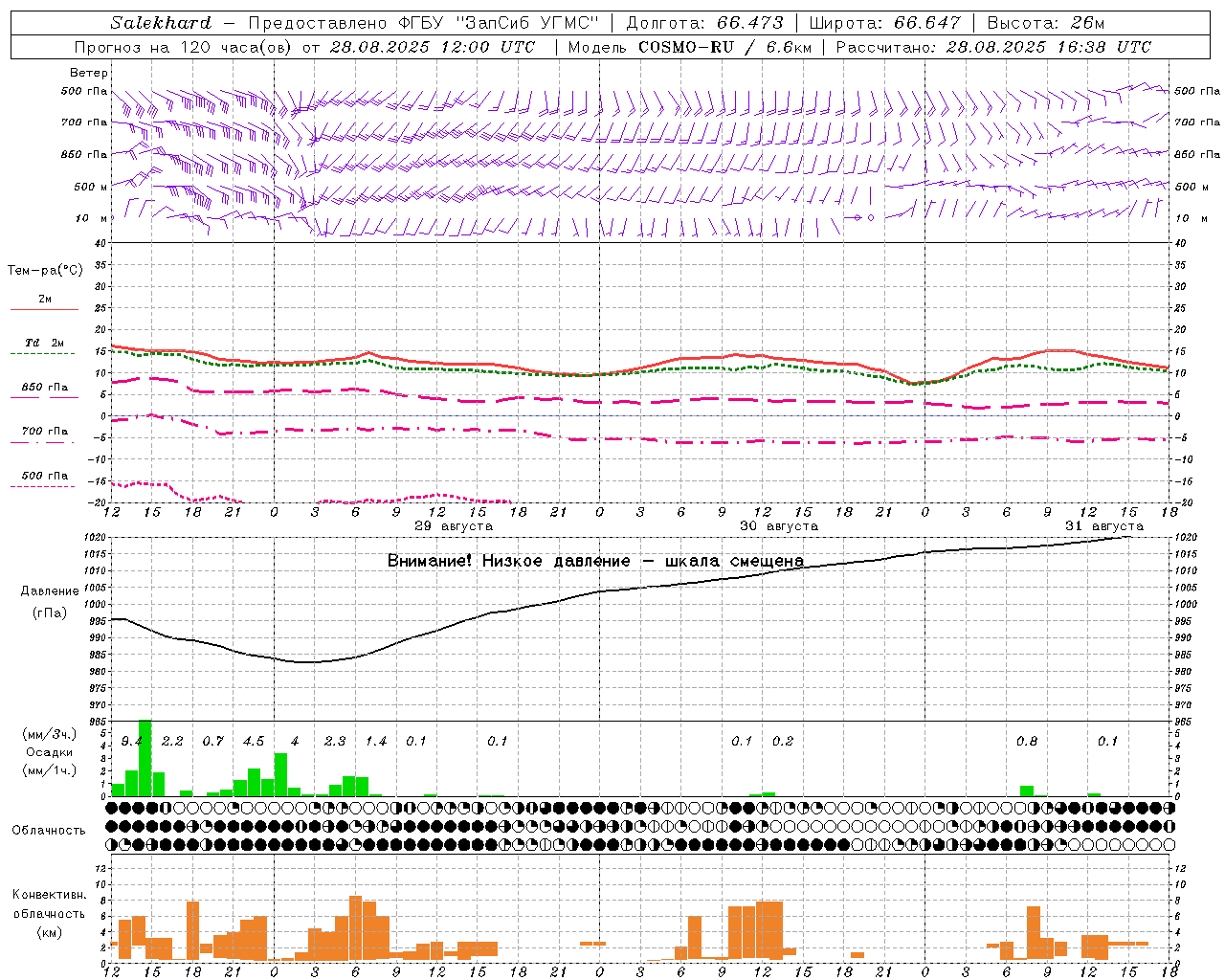Click the Широта: 66.647 value

[x=884, y=23]
